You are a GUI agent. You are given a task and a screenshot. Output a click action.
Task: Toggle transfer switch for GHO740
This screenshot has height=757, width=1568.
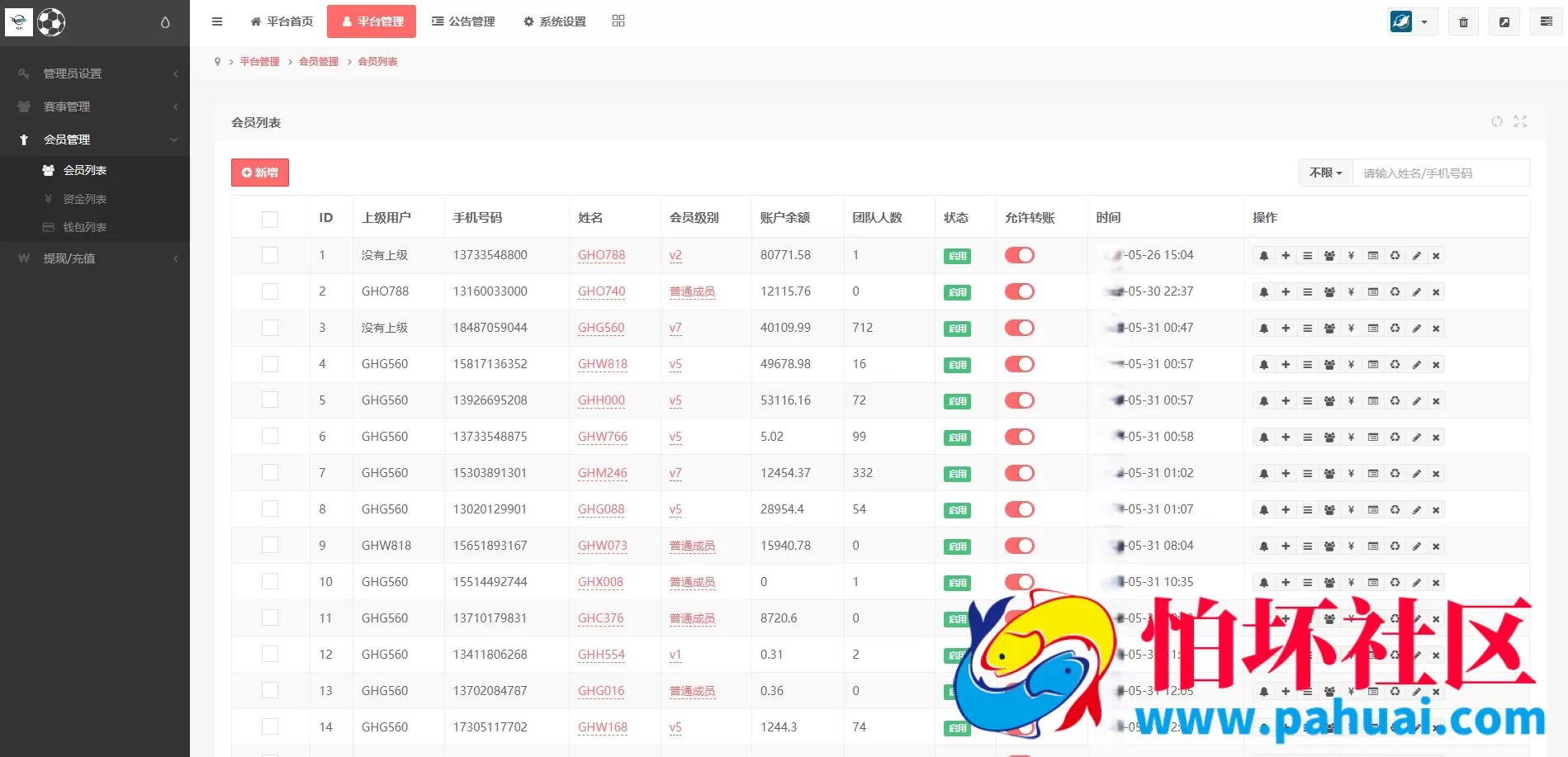point(1020,291)
